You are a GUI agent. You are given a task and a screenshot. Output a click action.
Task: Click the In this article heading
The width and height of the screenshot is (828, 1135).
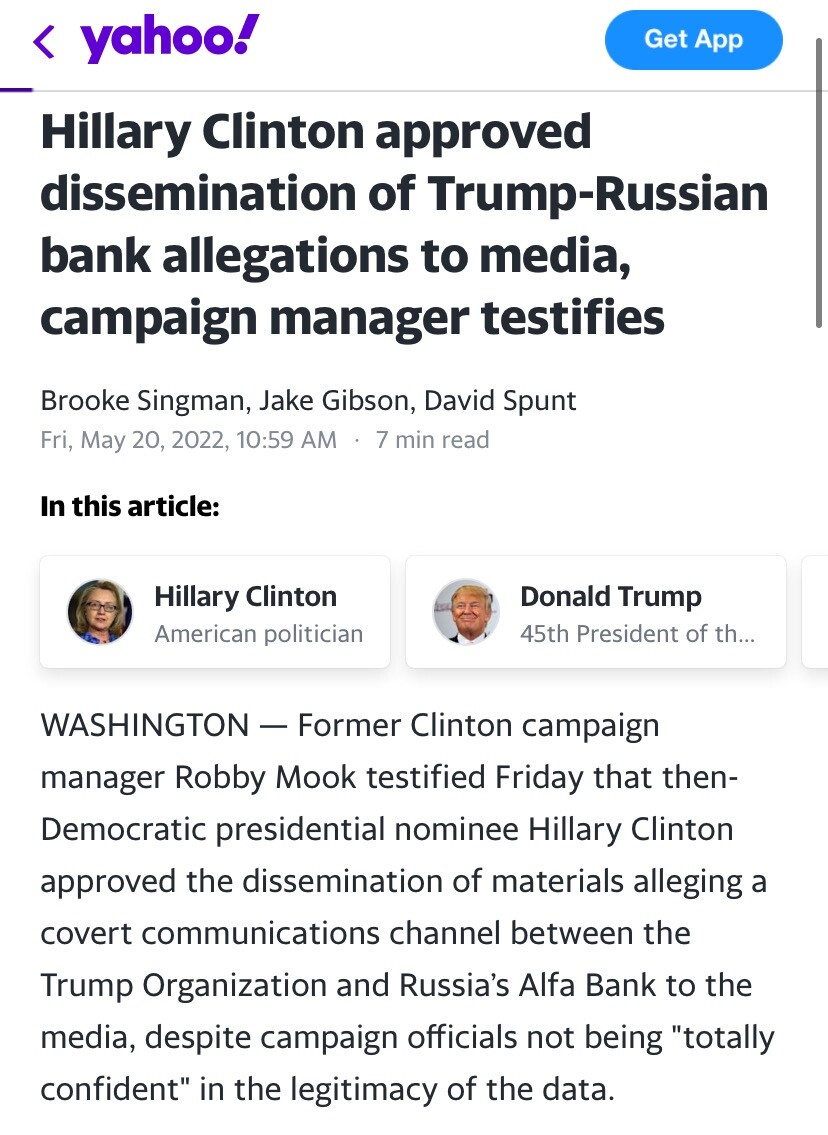[130, 506]
